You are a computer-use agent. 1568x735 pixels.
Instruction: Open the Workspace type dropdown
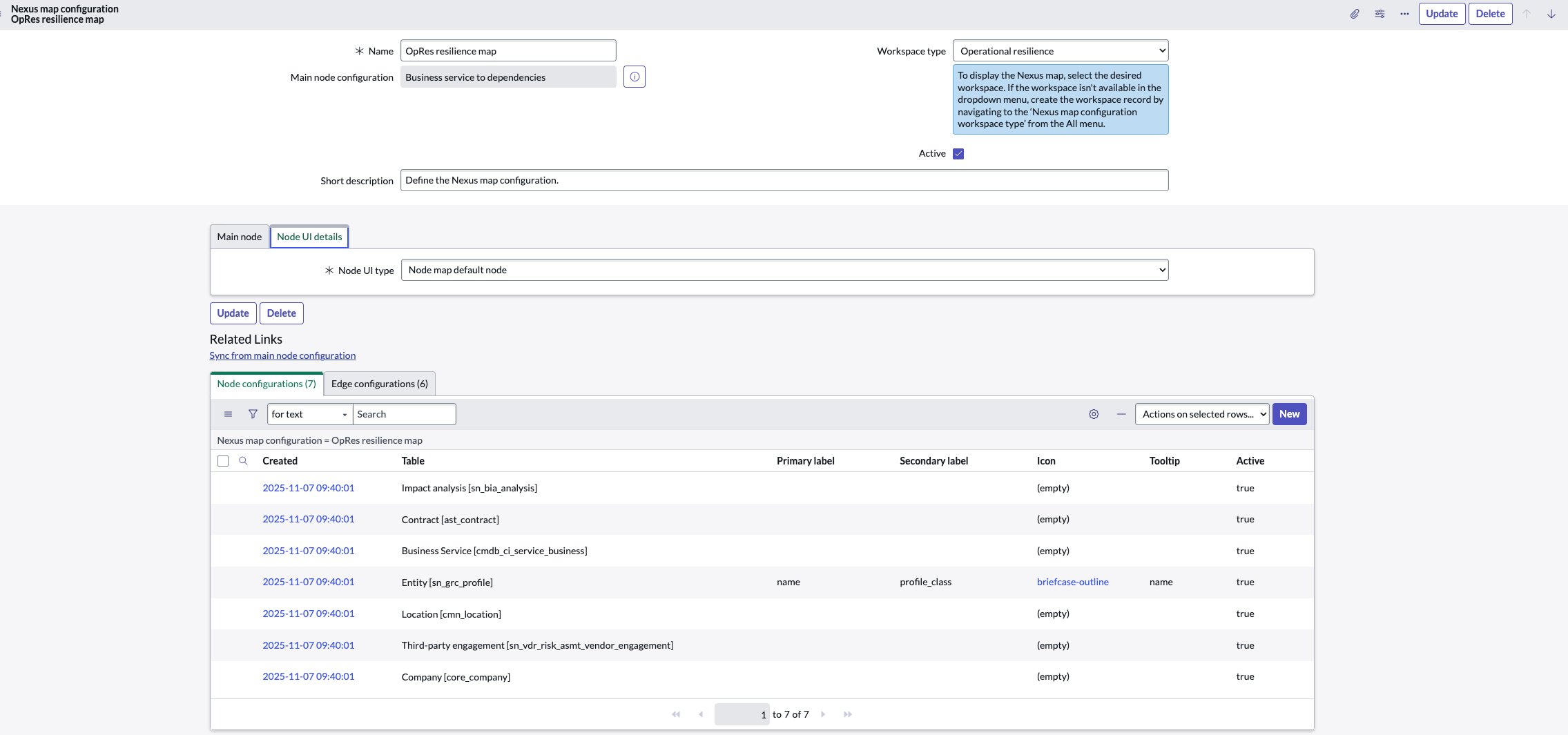tap(1061, 51)
